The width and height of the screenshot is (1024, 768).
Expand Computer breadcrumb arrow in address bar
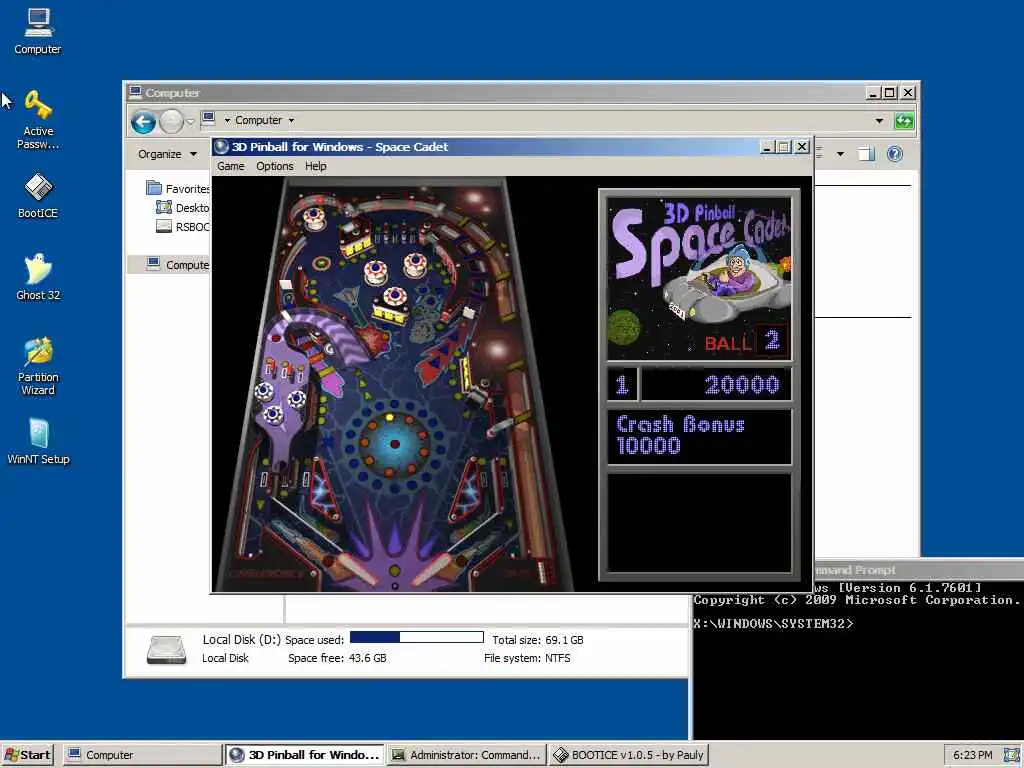(291, 120)
